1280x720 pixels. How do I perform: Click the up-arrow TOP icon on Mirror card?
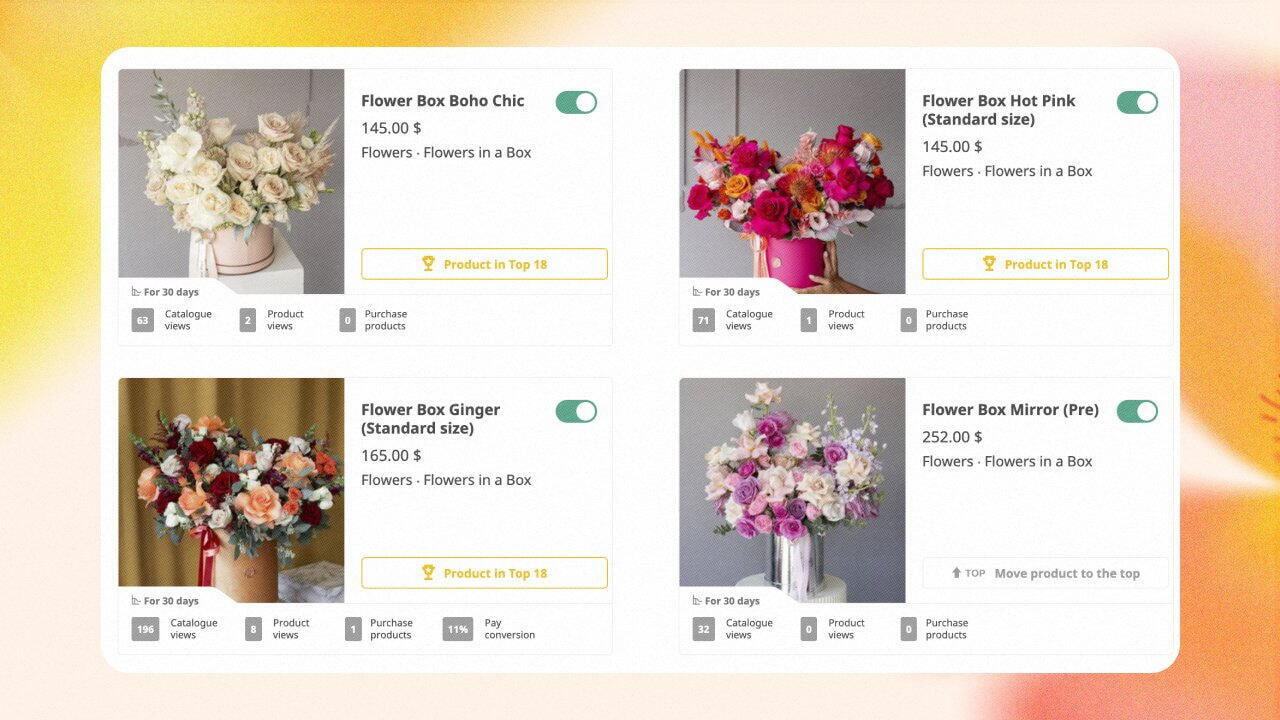pos(956,573)
